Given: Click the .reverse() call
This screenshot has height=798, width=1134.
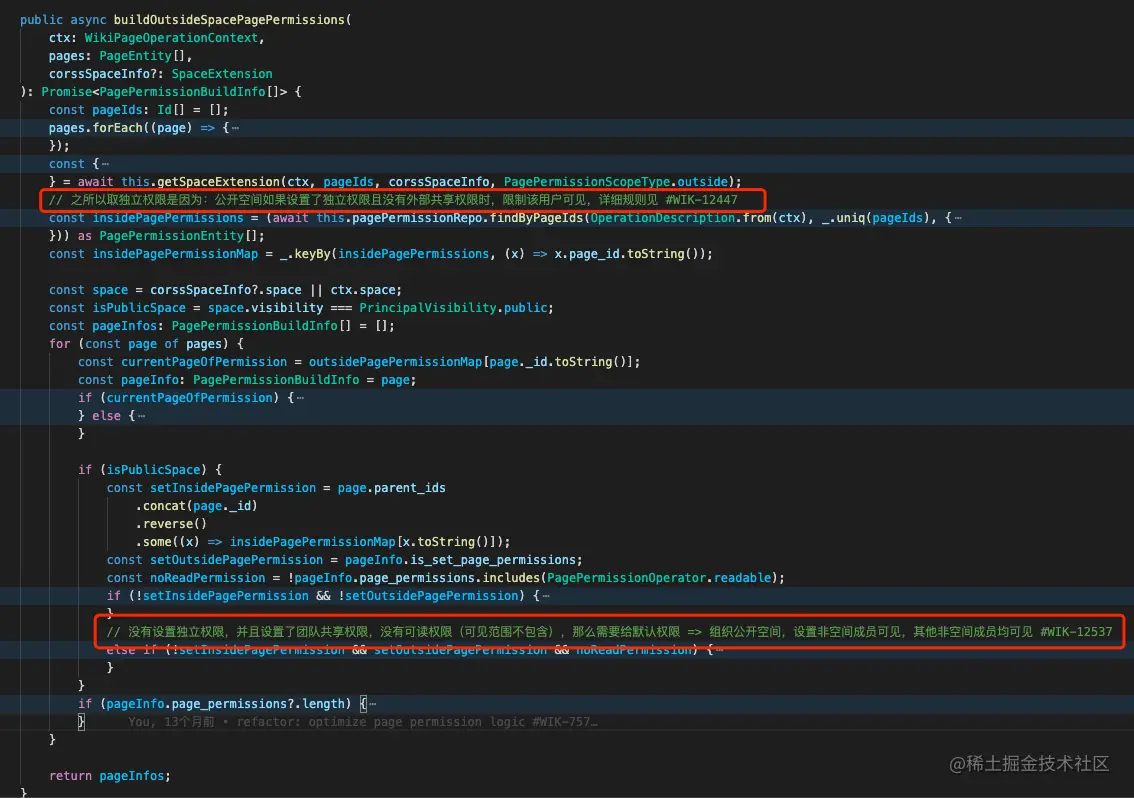Looking at the screenshot, I should [171, 525].
